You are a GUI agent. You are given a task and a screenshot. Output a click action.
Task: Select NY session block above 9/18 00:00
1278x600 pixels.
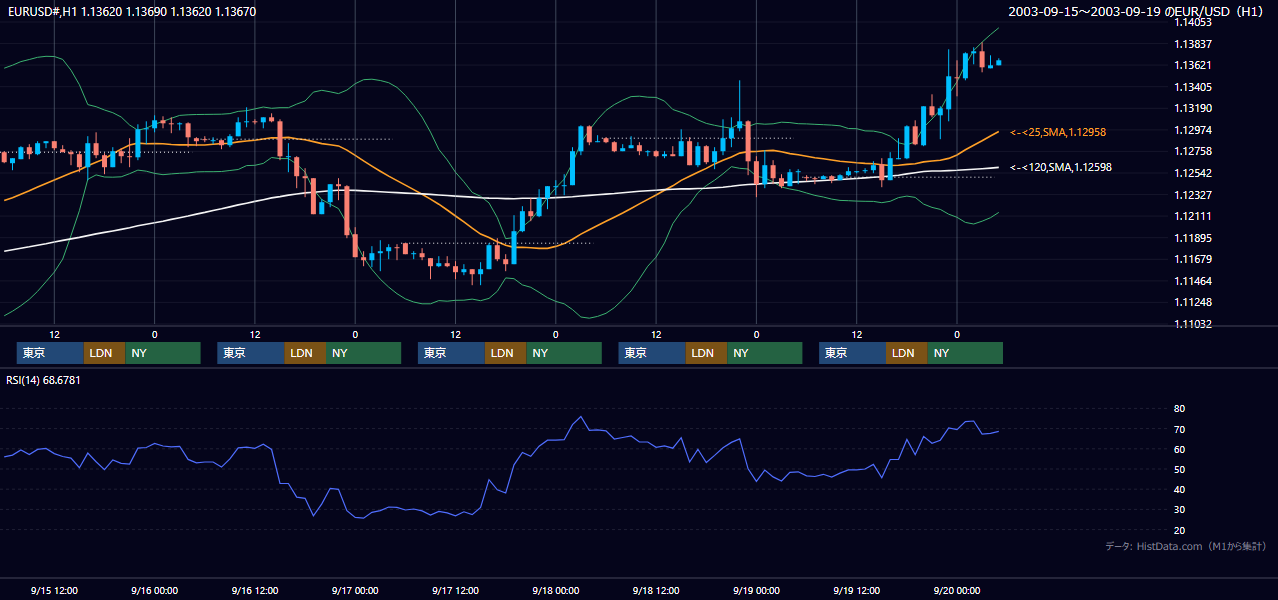pos(564,353)
